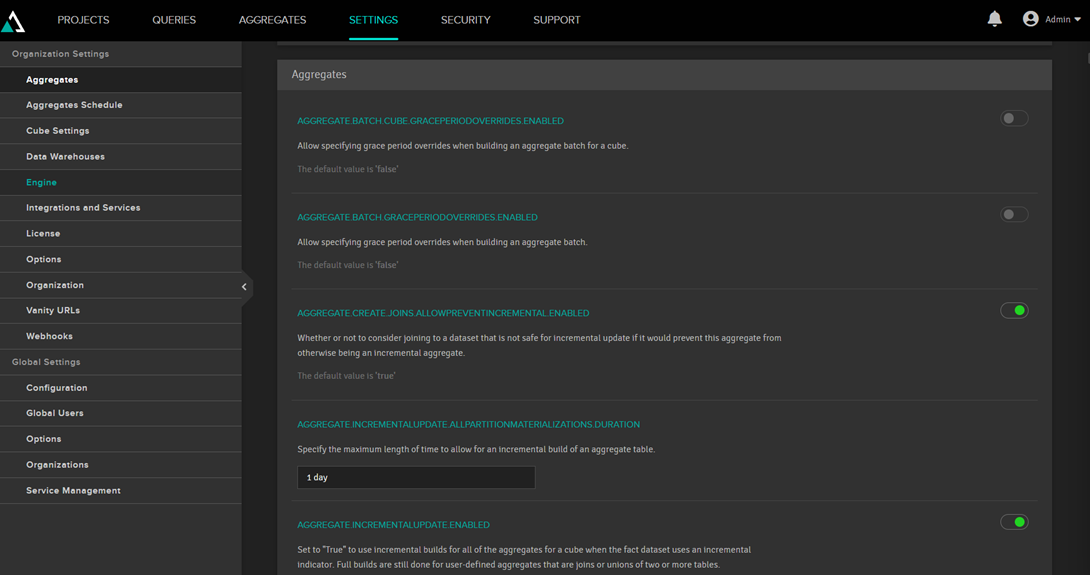Open the Support tab
This screenshot has width=1090, height=575.
(556, 20)
